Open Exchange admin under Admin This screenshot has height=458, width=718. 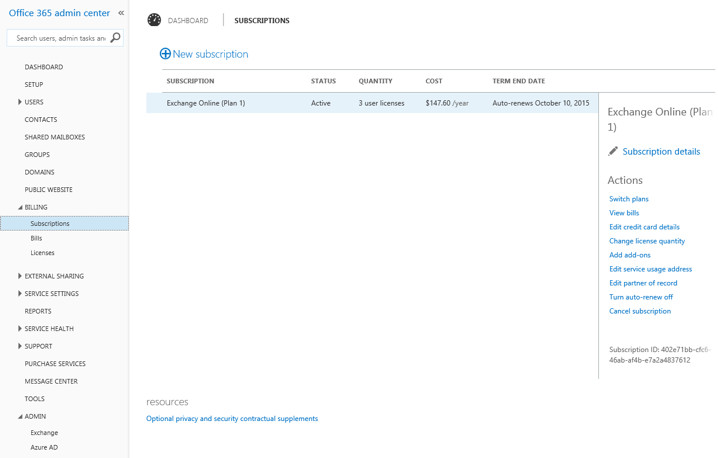pyautogui.click(x=44, y=433)
